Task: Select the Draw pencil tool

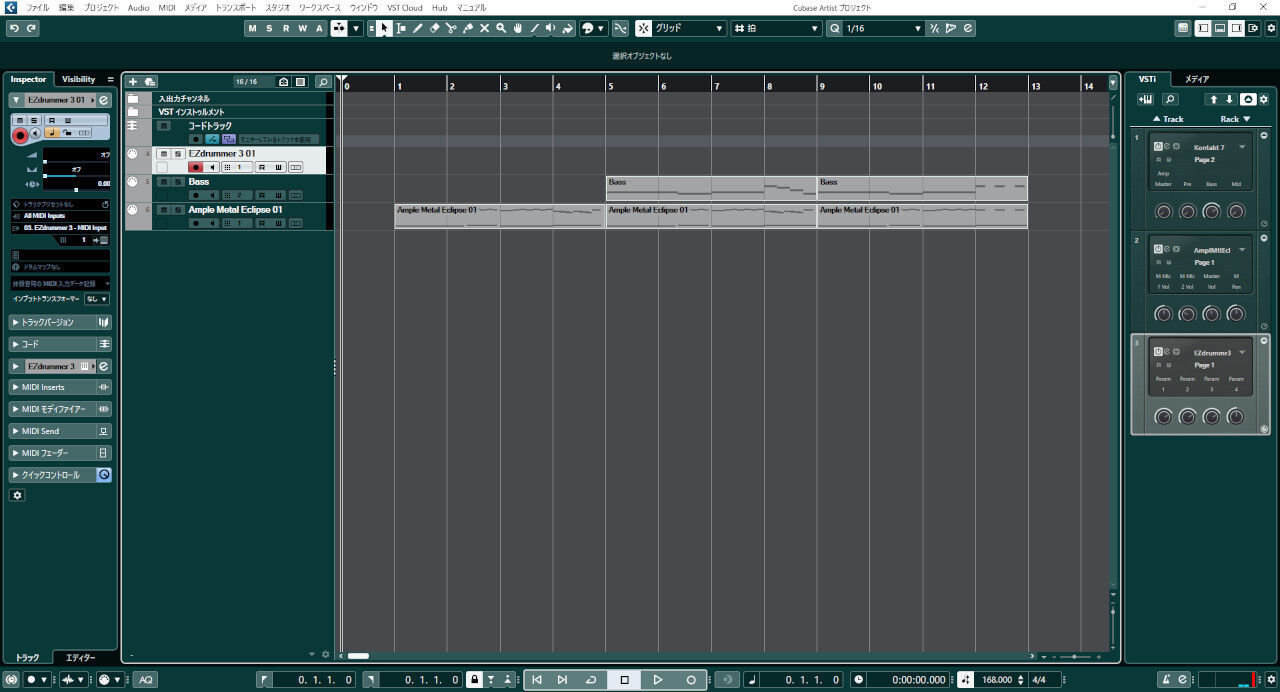Action: tap(418, 28)
